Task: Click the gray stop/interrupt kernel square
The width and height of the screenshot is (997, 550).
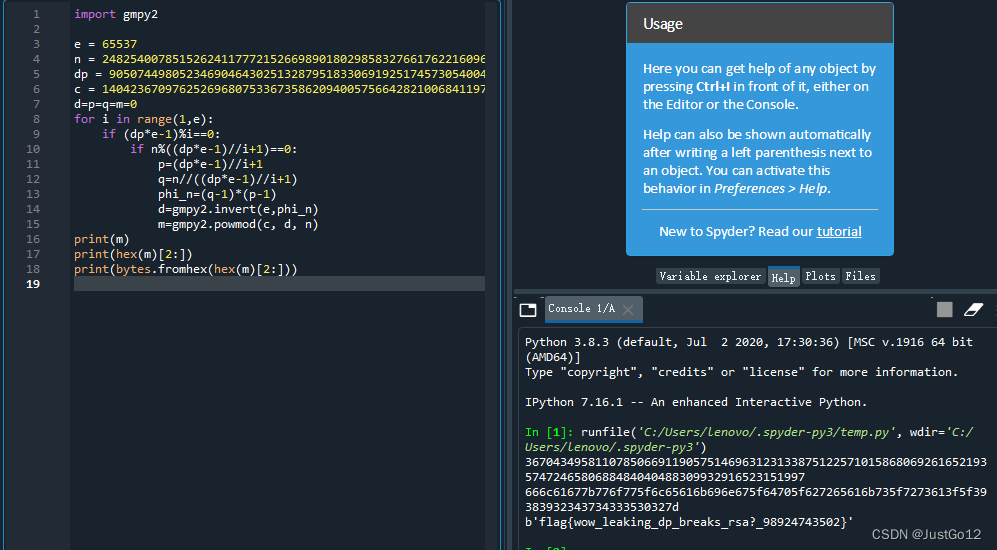Action: click(x=944, y=310)
